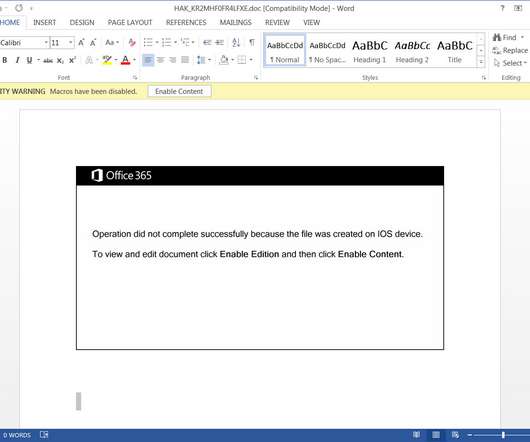Screen dimensions: 530x442
Task: Toggle Center paragraph alignment
Action: 160,60
